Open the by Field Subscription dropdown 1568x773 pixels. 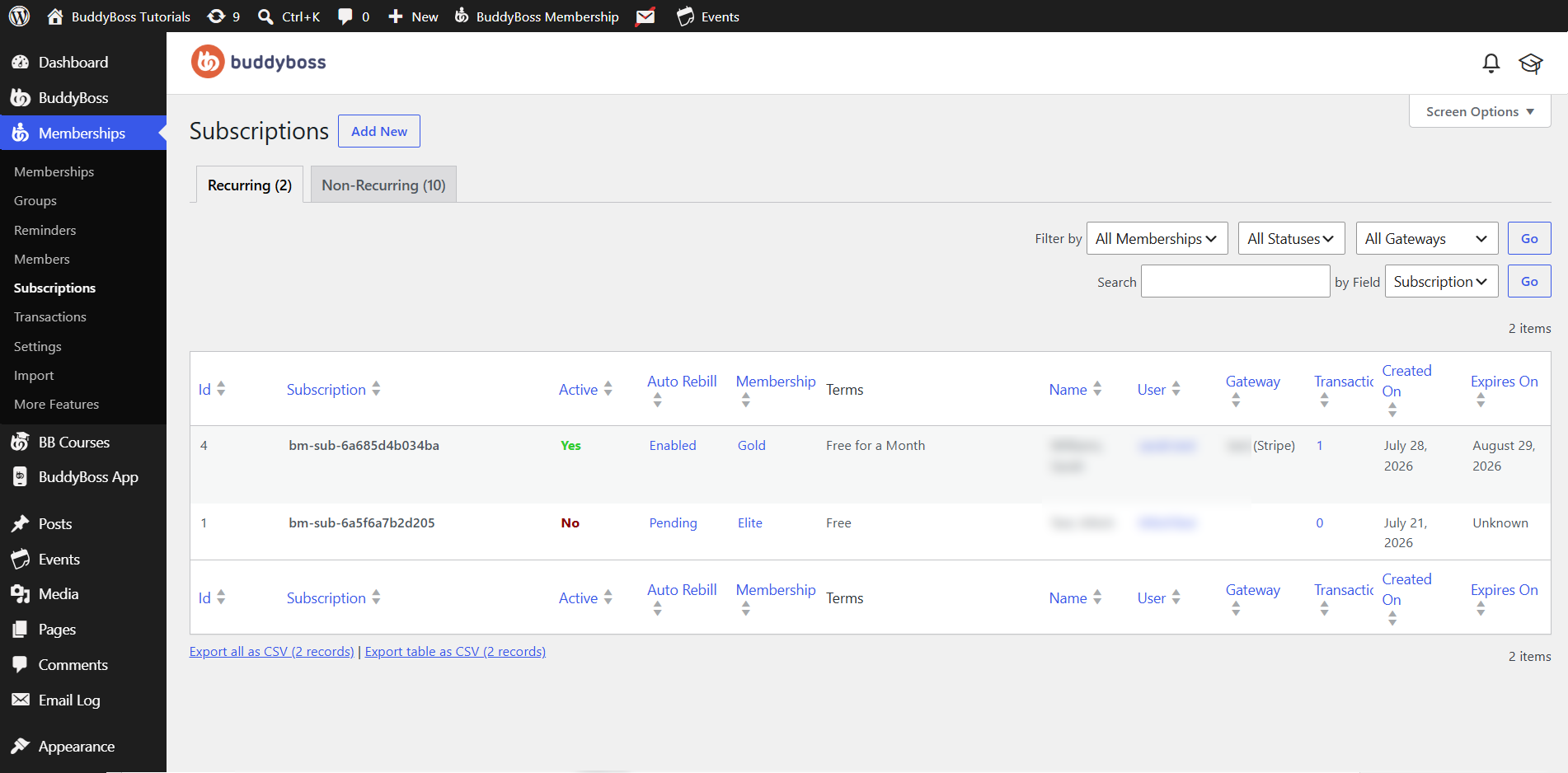[1441, 281]
